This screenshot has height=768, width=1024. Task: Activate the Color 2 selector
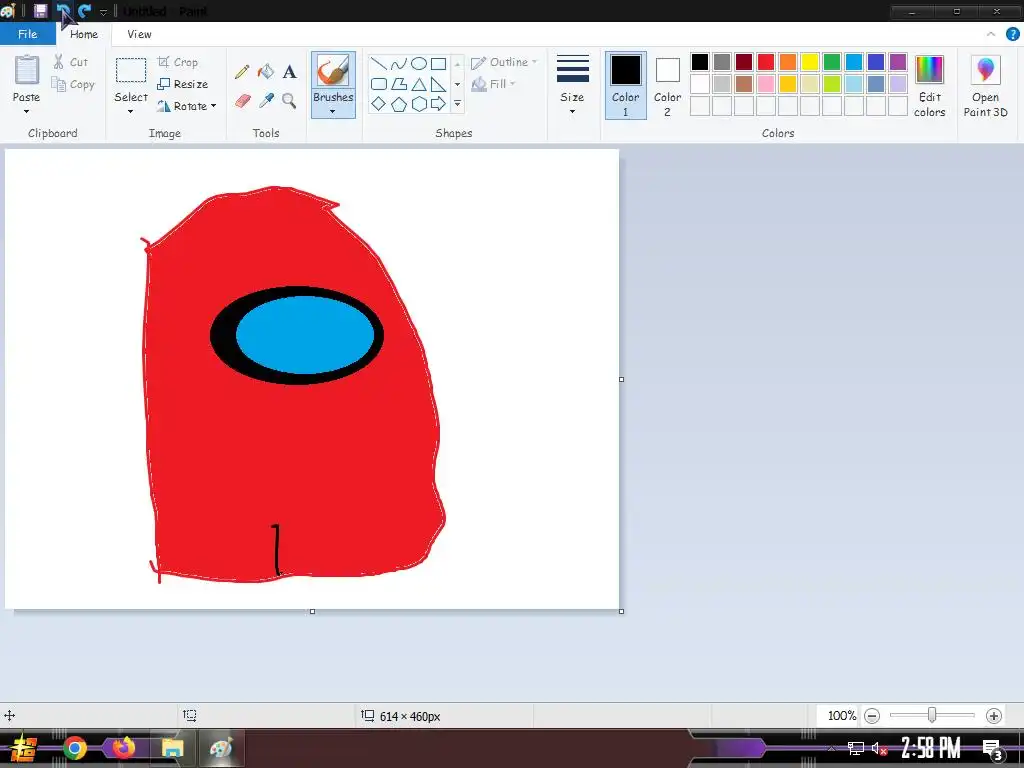click(667, 85)
